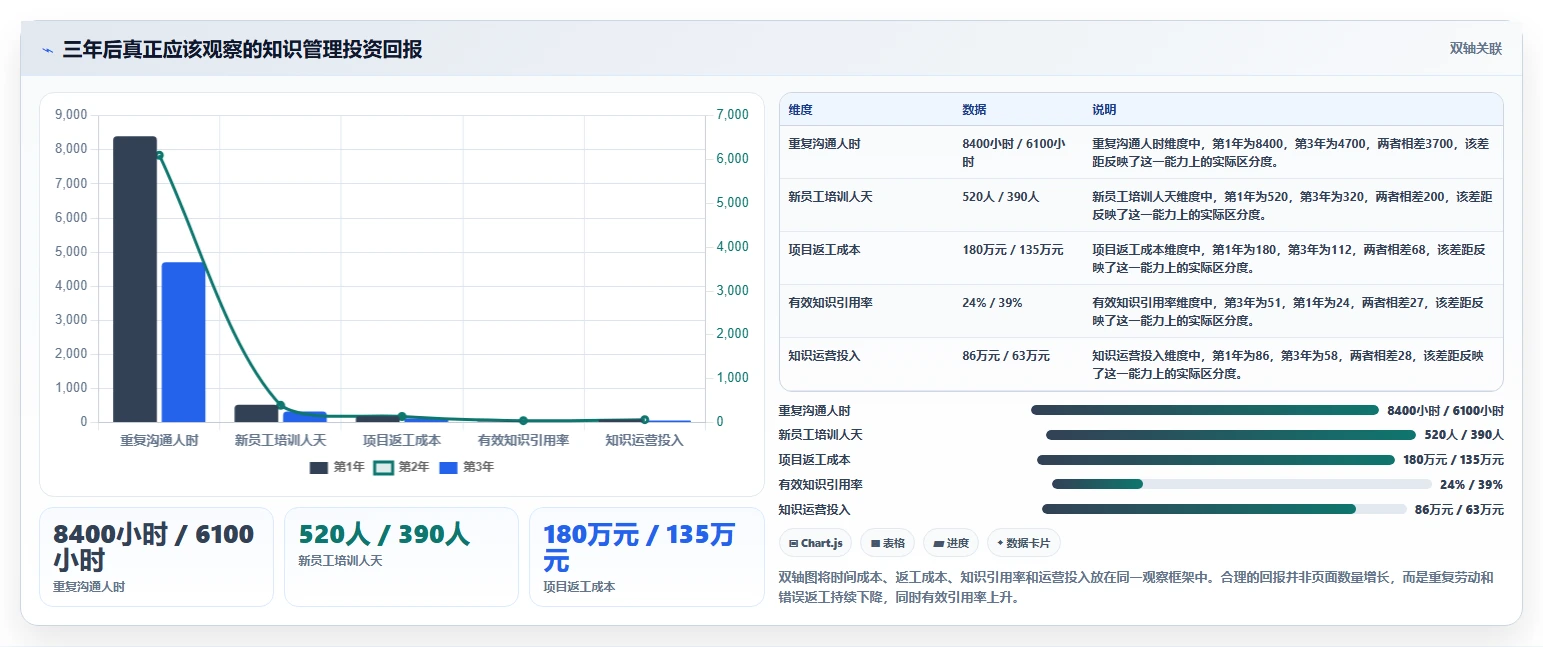Click the 有效知识引用率 x-axis label

click(x=523, y=440)
